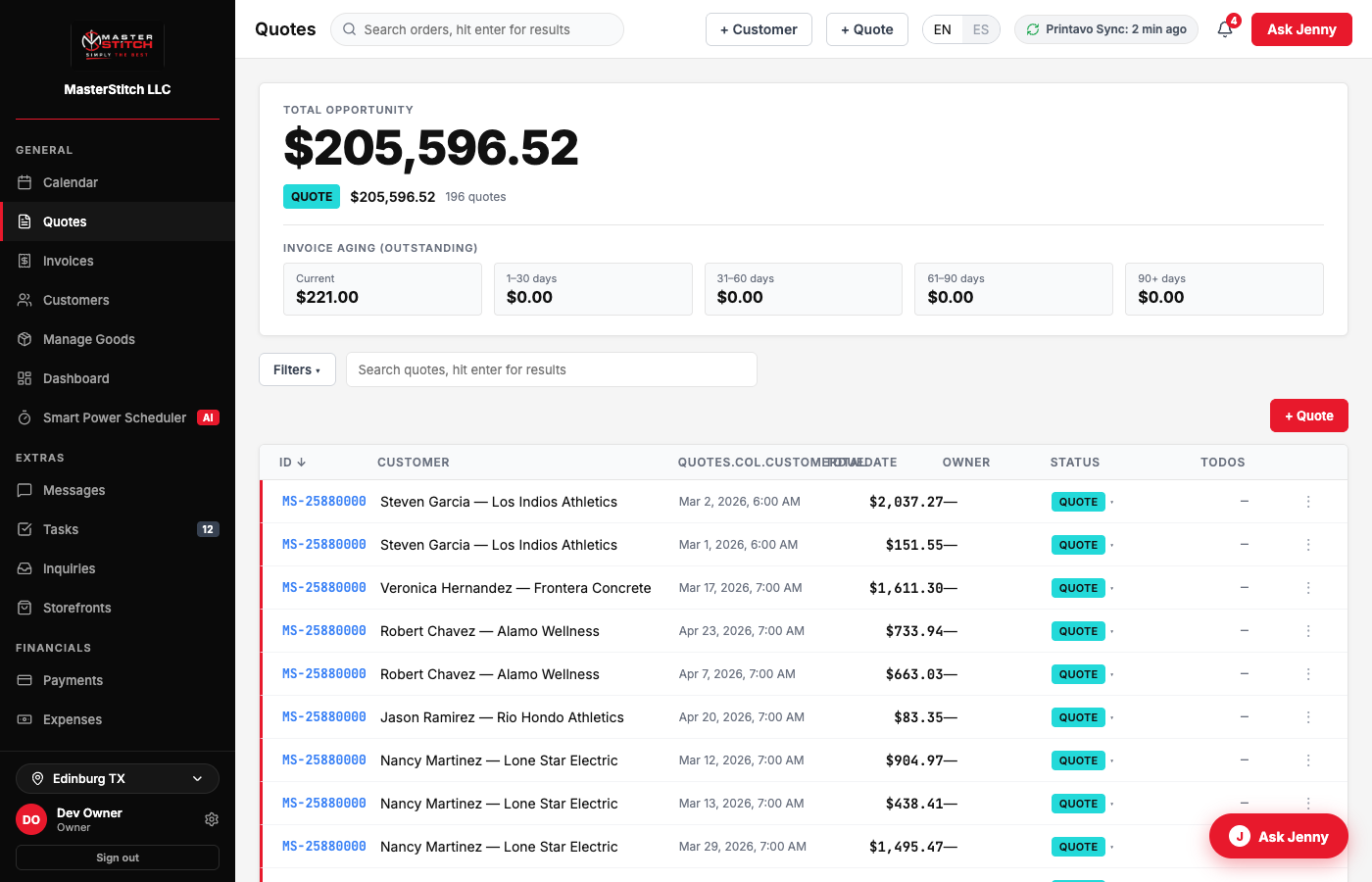Open Calendar in sidebar
The width and height of the screenshot is (1372, 882).
tap(118, 182)
